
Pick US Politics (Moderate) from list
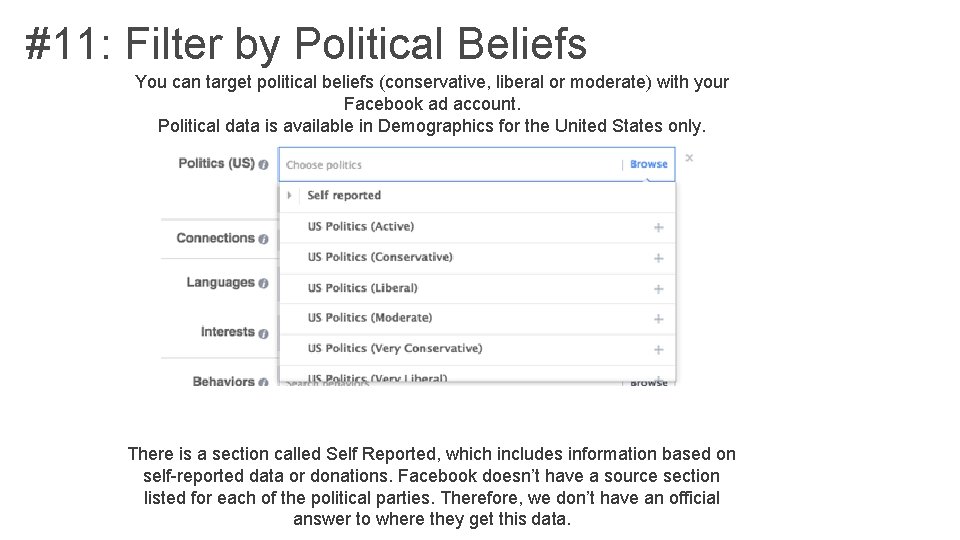pos(370,318)
